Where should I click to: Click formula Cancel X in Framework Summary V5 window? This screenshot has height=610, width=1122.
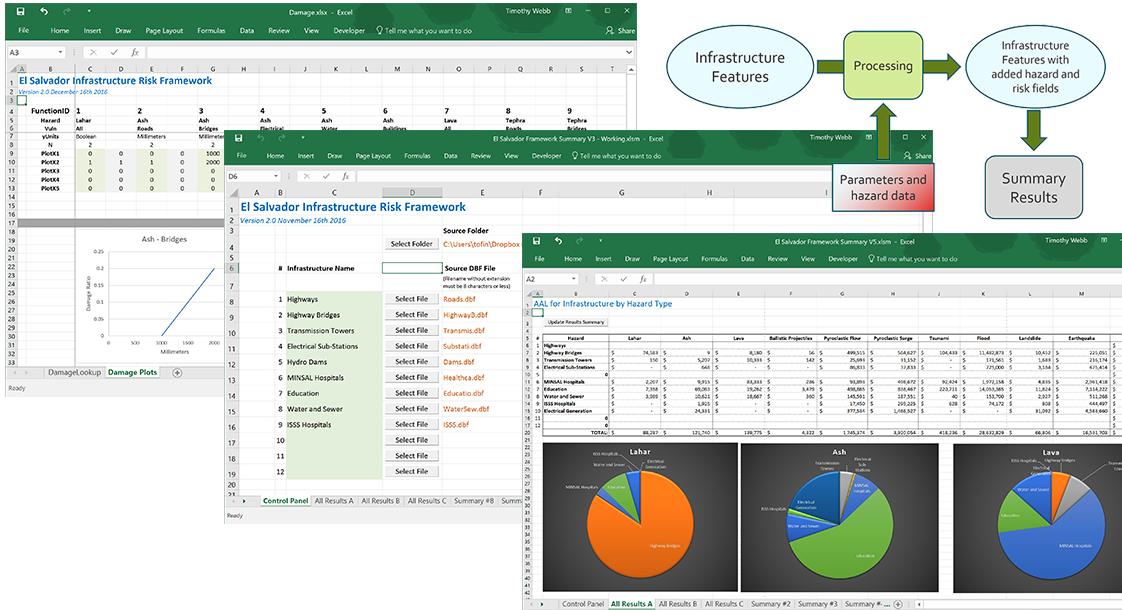[x=604, y=279]
